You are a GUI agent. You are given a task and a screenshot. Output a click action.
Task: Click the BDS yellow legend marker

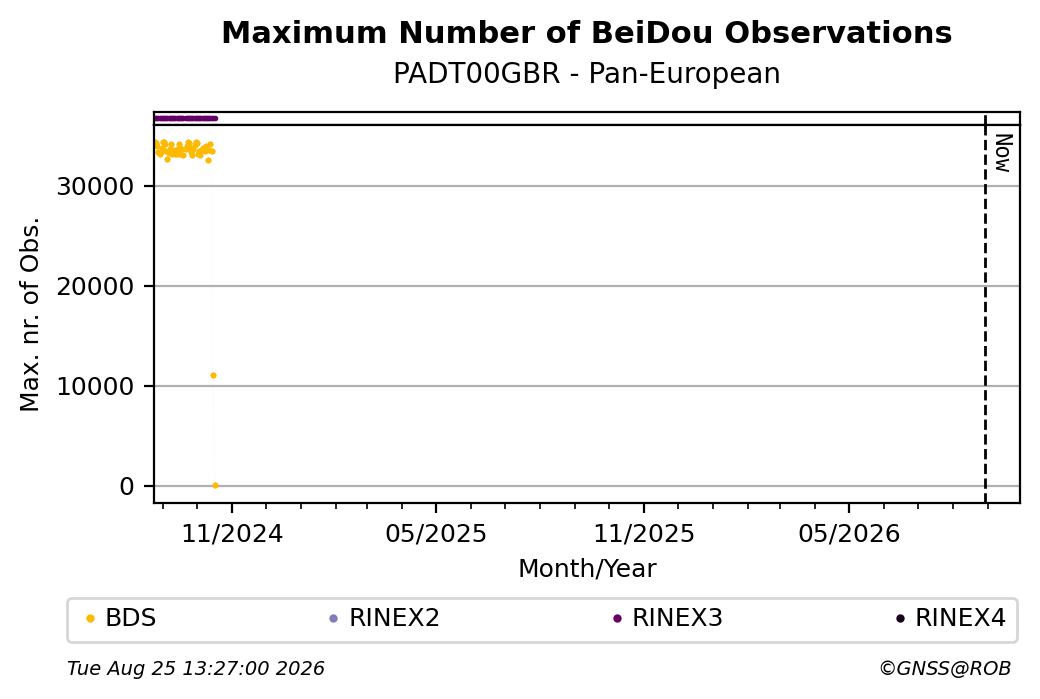[91, 619]
